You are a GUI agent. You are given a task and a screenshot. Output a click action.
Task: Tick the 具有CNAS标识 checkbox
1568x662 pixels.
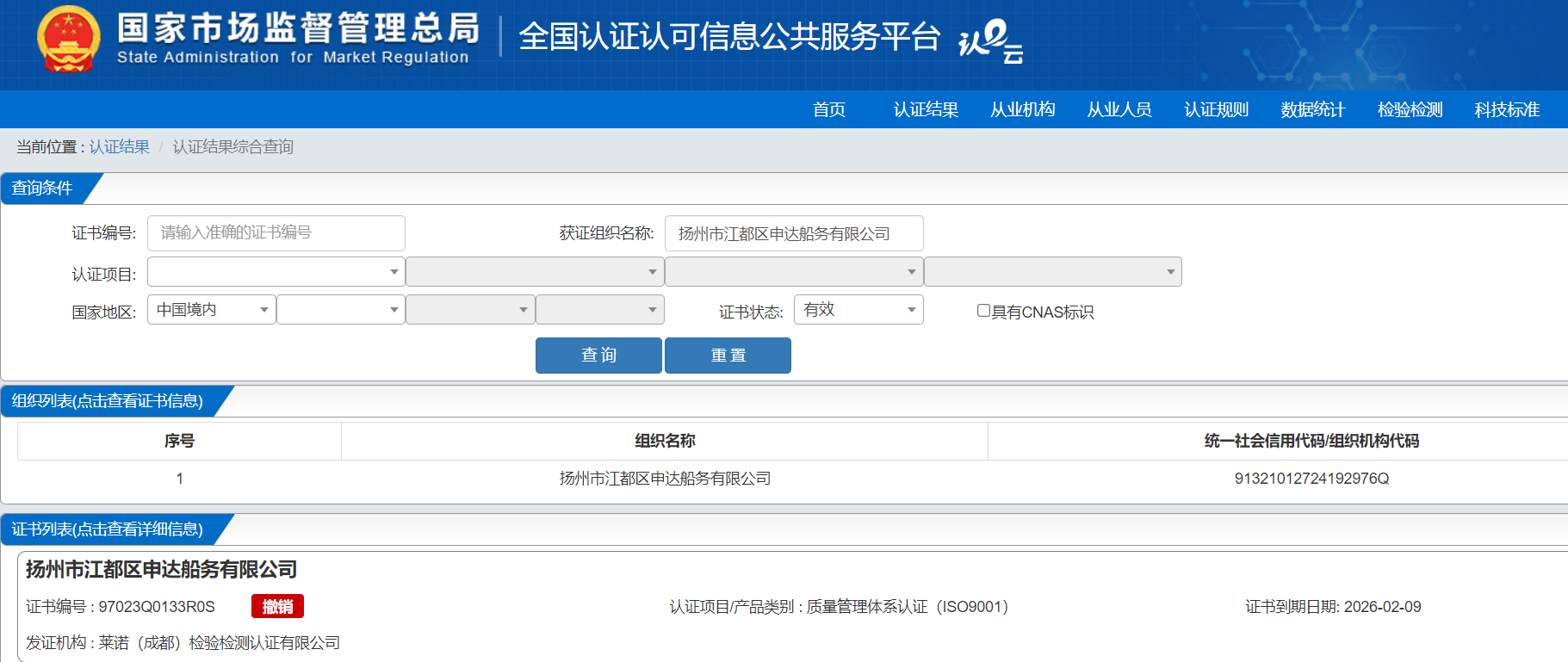click(x=983, y=311)
